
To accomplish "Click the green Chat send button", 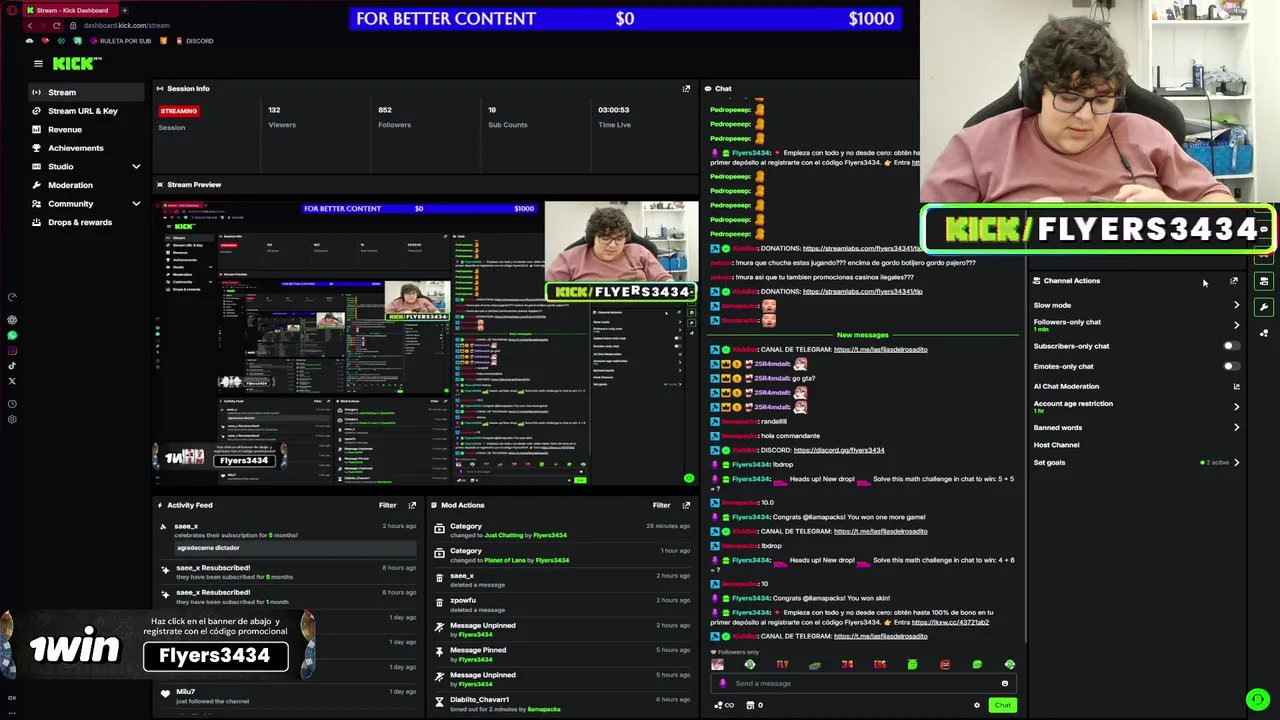I will point(1002,705).
